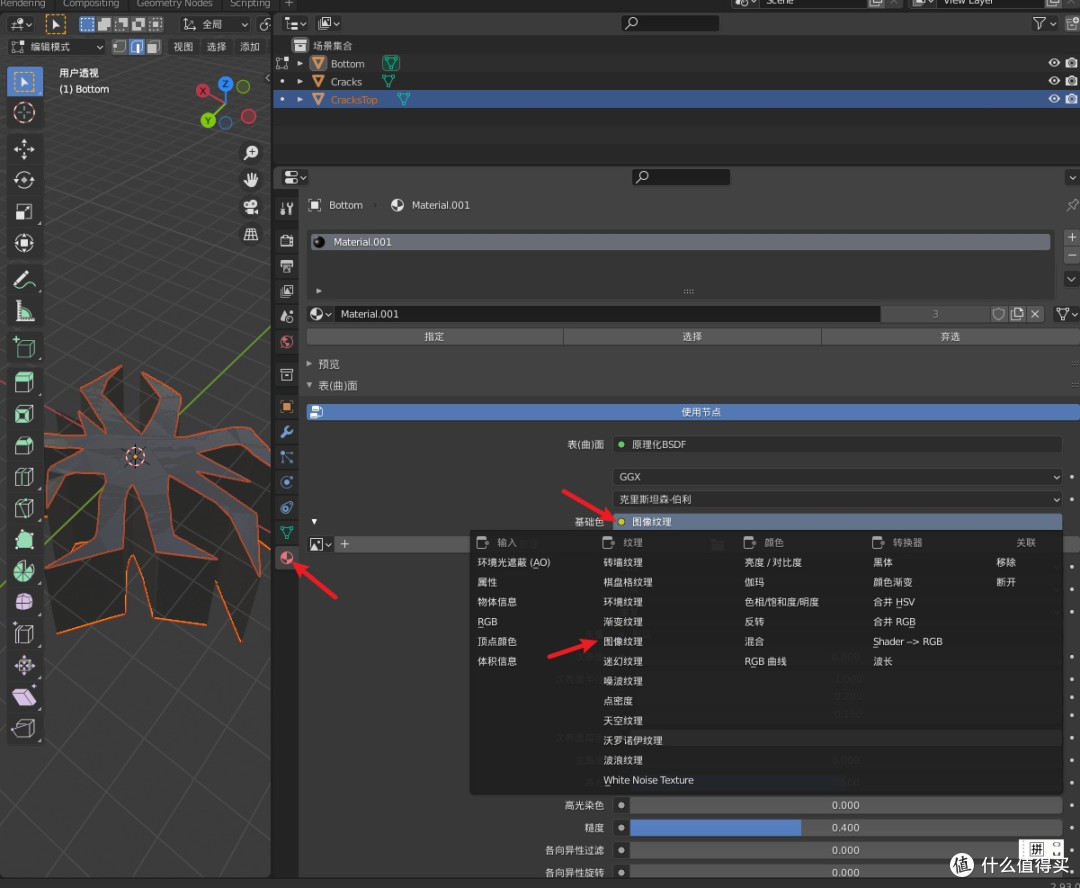Toggle visibility of the Cracks object
The image size is (1080, 888).
click(x=1054, y=81)
